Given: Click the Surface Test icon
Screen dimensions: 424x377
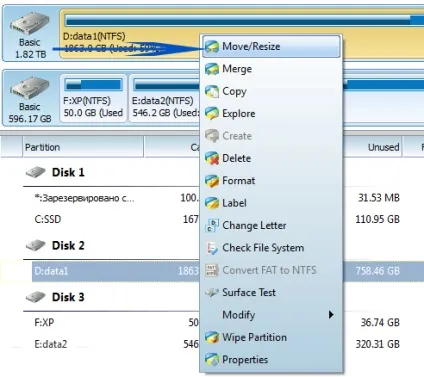Looking at the screenshot, I should pos(212,293).
